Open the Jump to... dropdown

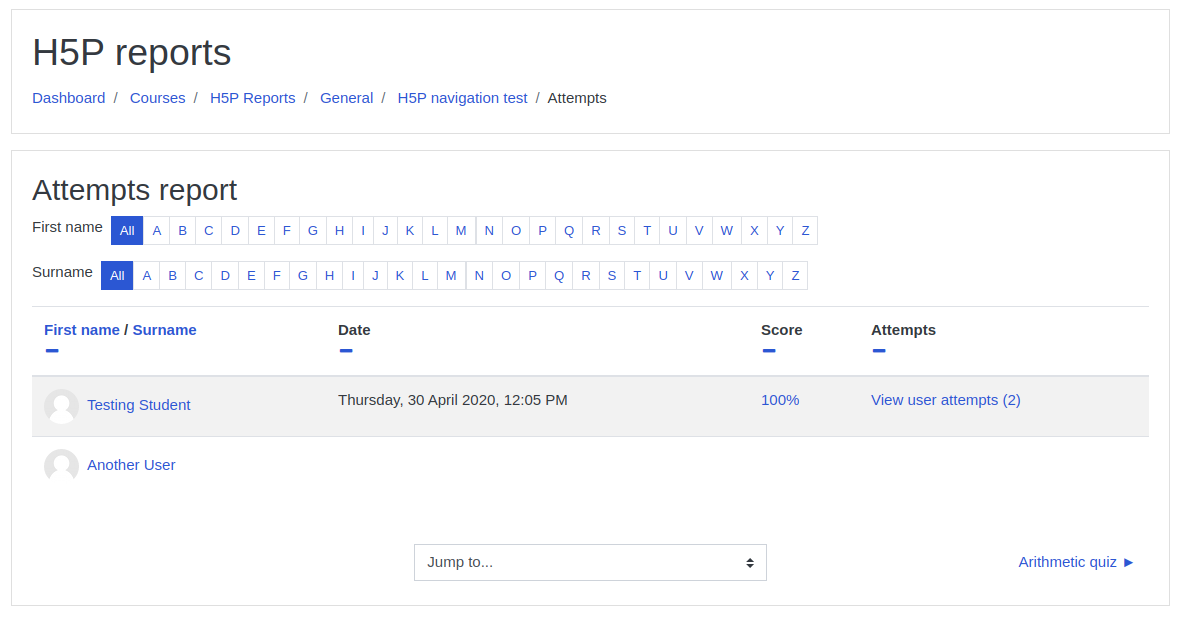pos(590,563)
